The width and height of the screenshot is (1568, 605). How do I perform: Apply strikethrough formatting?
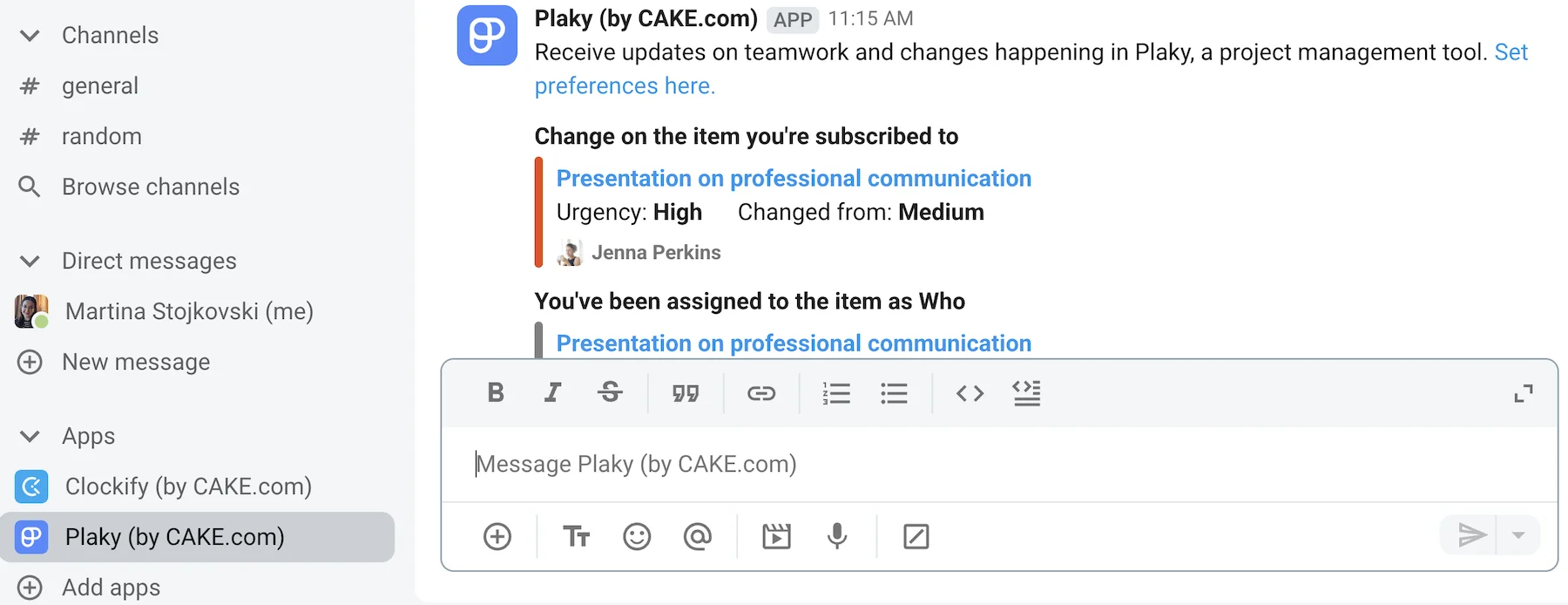pyautogui.click(x=610, y=393)
